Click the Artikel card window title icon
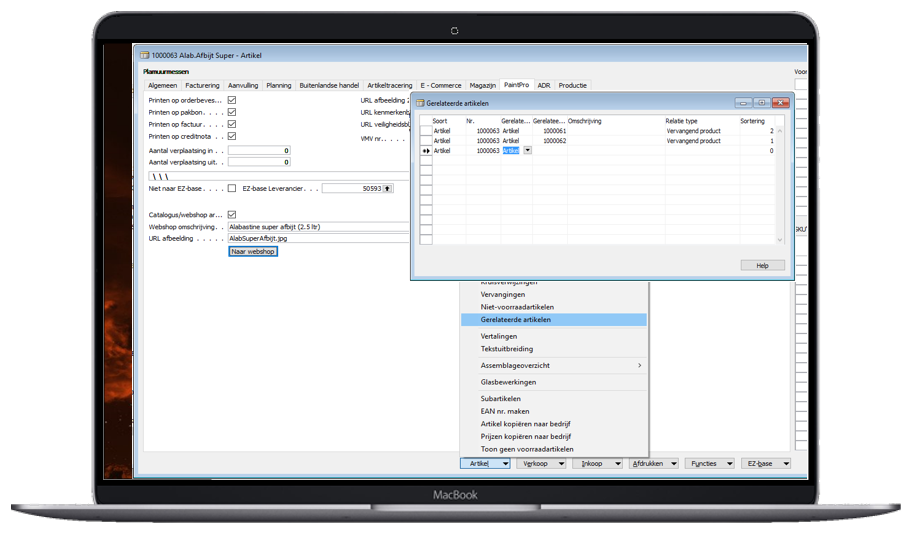Viewport: 909px width, 533px height. click(x=144, y=56)
